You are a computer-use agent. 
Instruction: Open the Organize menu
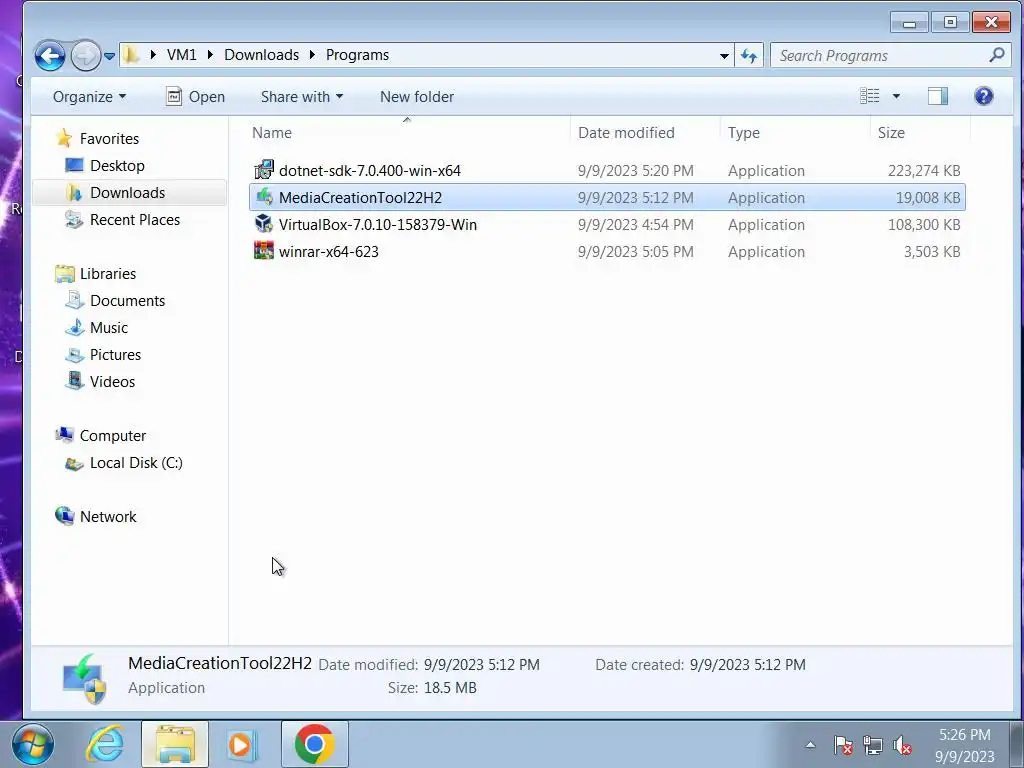(x=89, y=97)
